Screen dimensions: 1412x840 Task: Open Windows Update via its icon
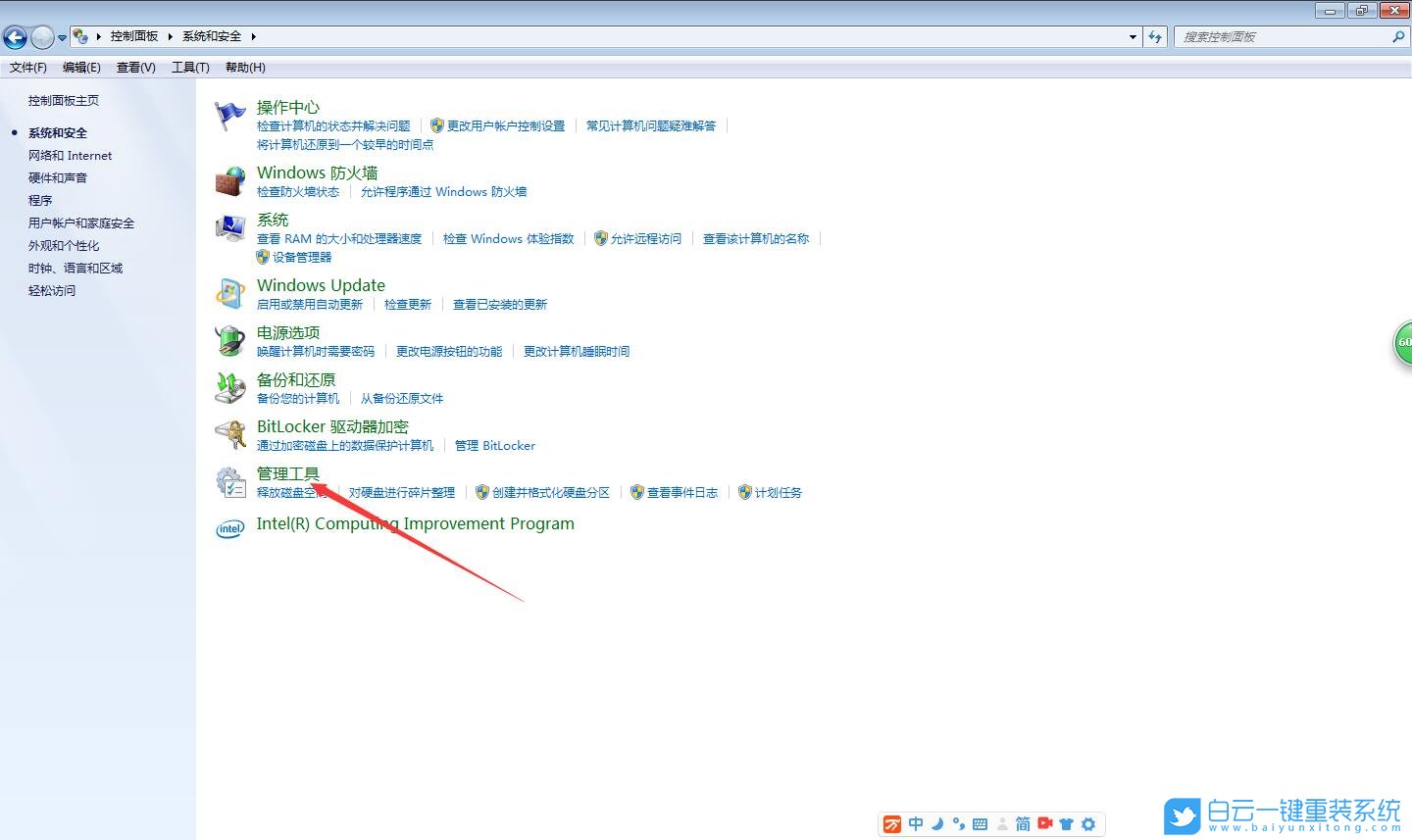point(229,293)
